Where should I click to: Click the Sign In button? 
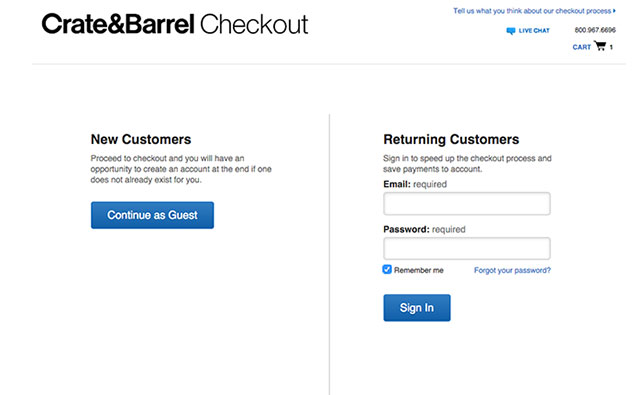[417, 308]
